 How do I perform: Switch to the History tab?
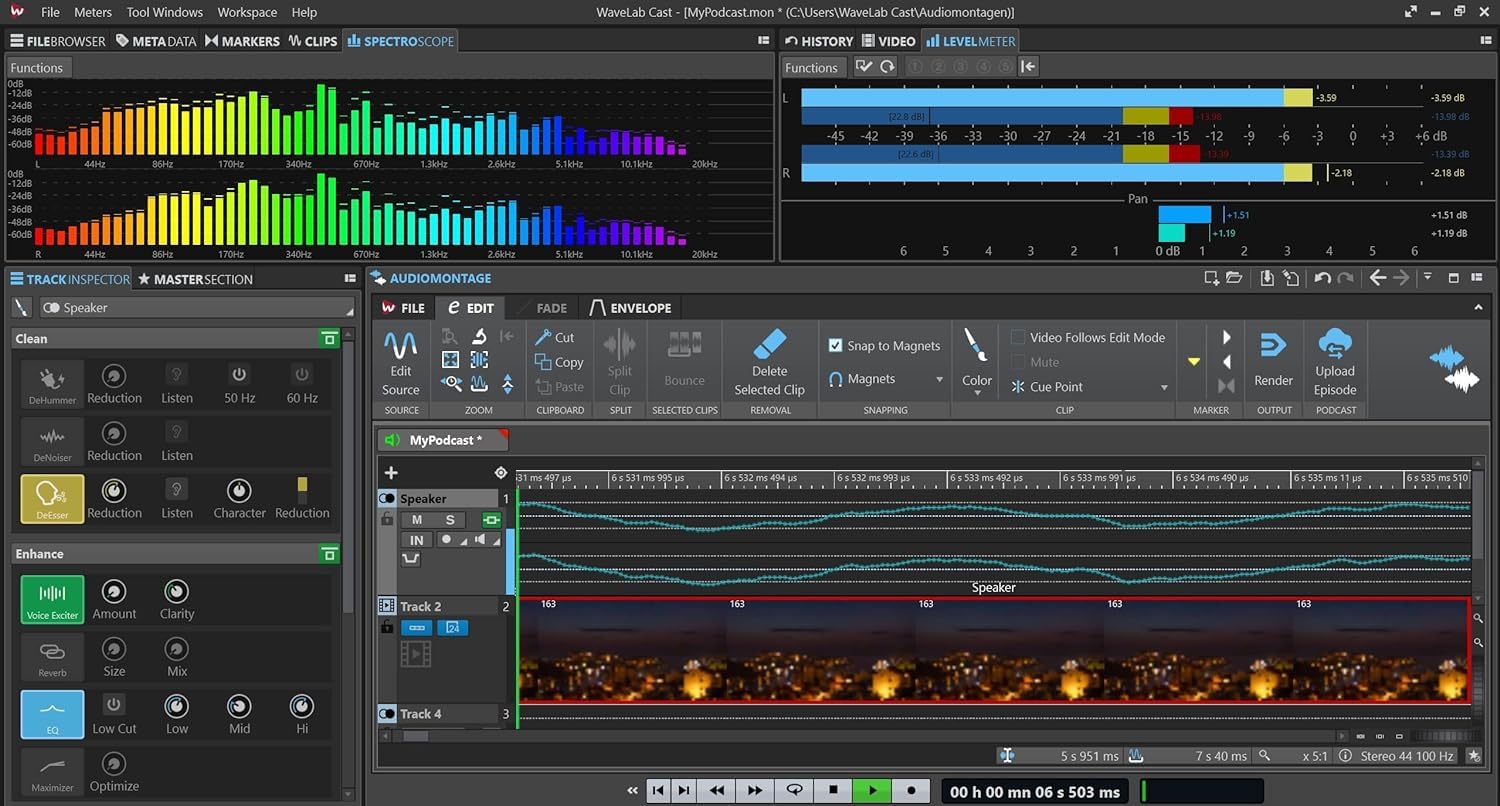pyautogui.click(x=818, y=41)
